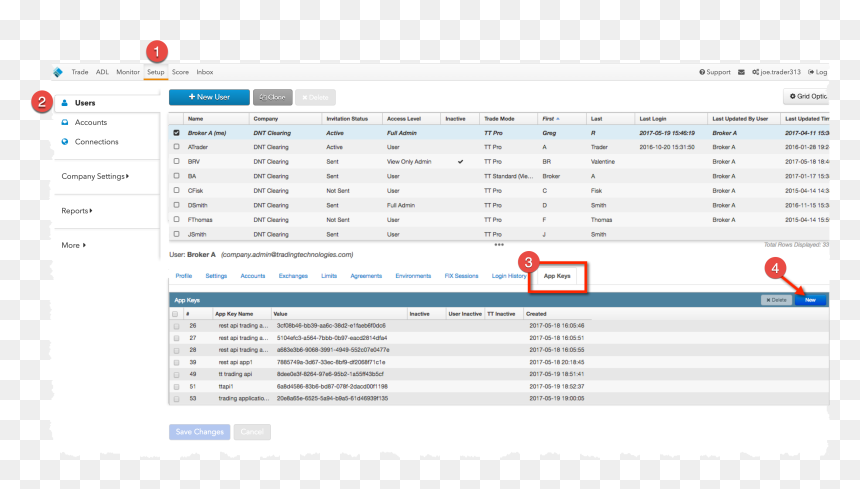Switch to the FIX Sessions tab
The image size is (860, 489).
pos(461,276)
